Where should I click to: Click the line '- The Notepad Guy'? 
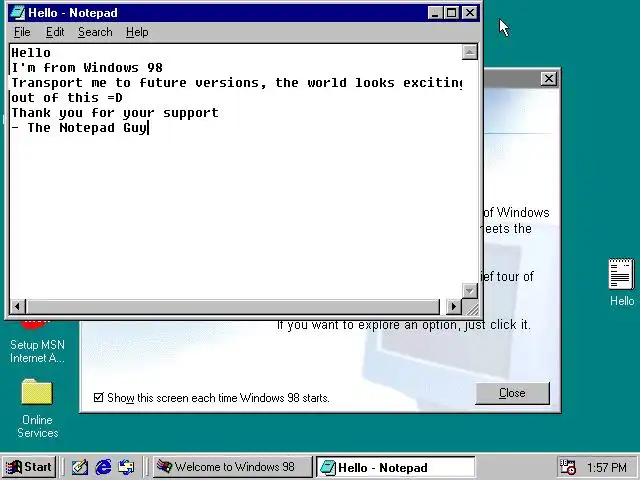tap(79, 128)
